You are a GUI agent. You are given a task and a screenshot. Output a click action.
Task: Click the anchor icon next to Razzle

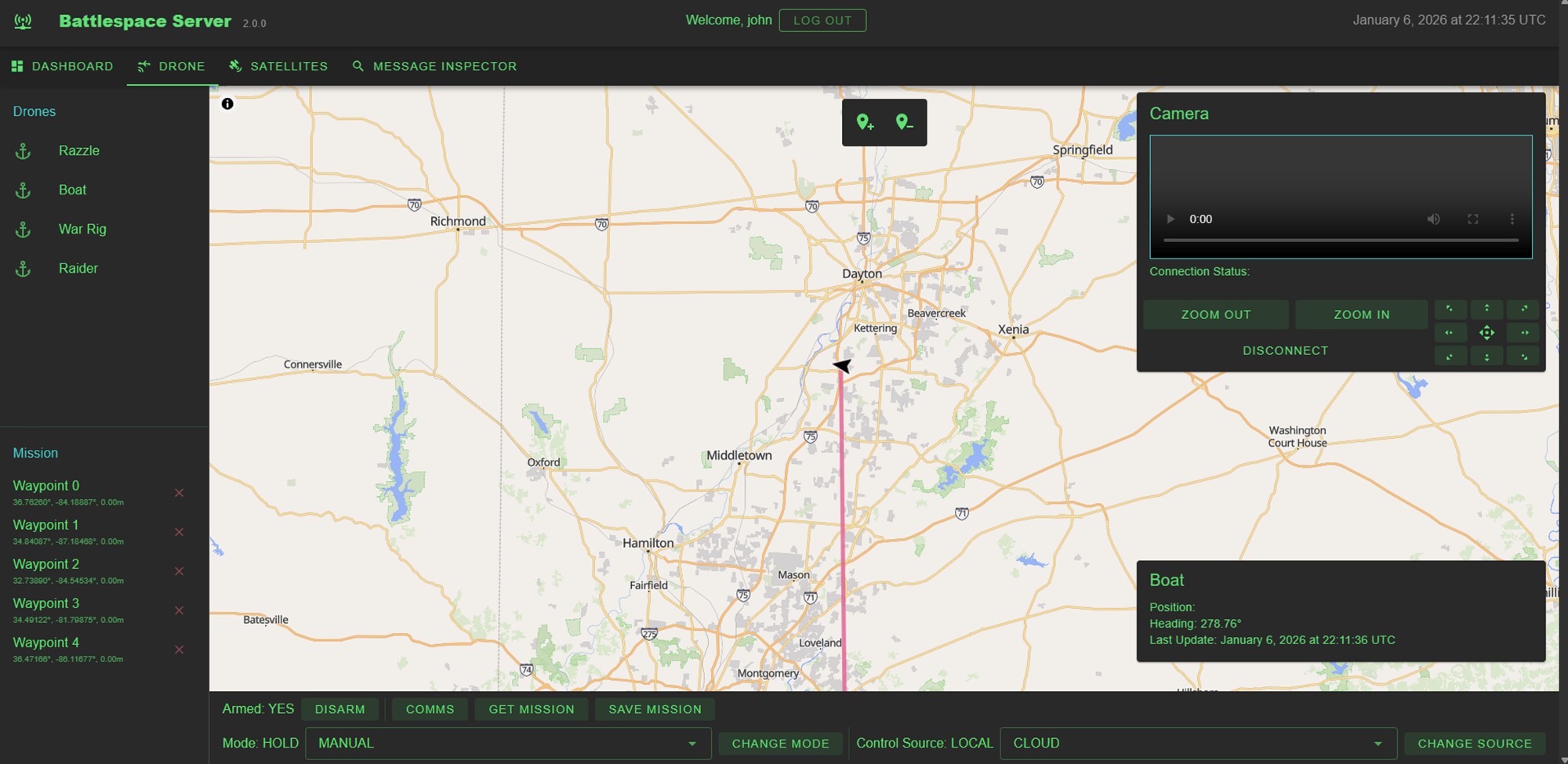[23, 150]
